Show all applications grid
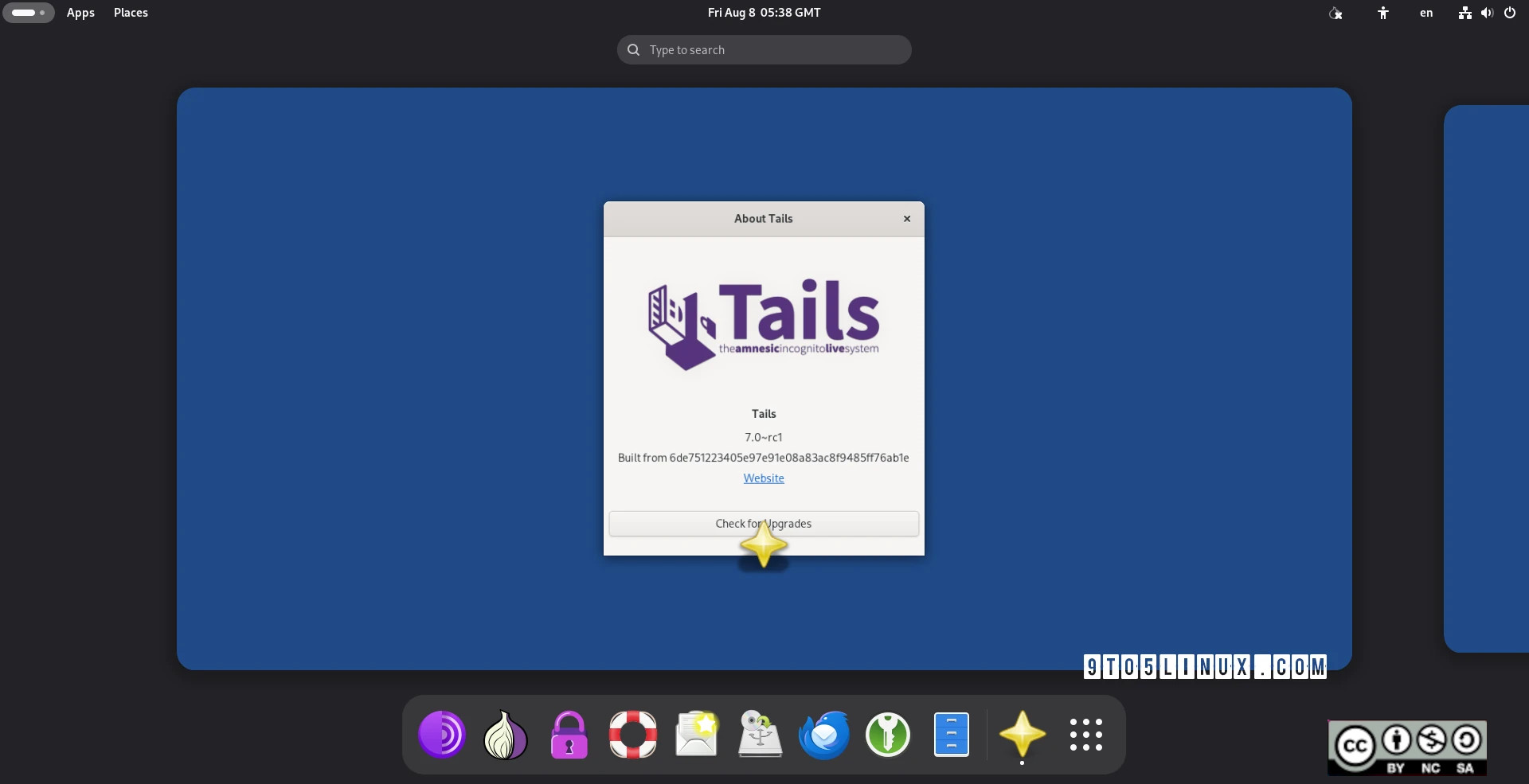Screen dimensions: 1529x784 pos(1085,734)
